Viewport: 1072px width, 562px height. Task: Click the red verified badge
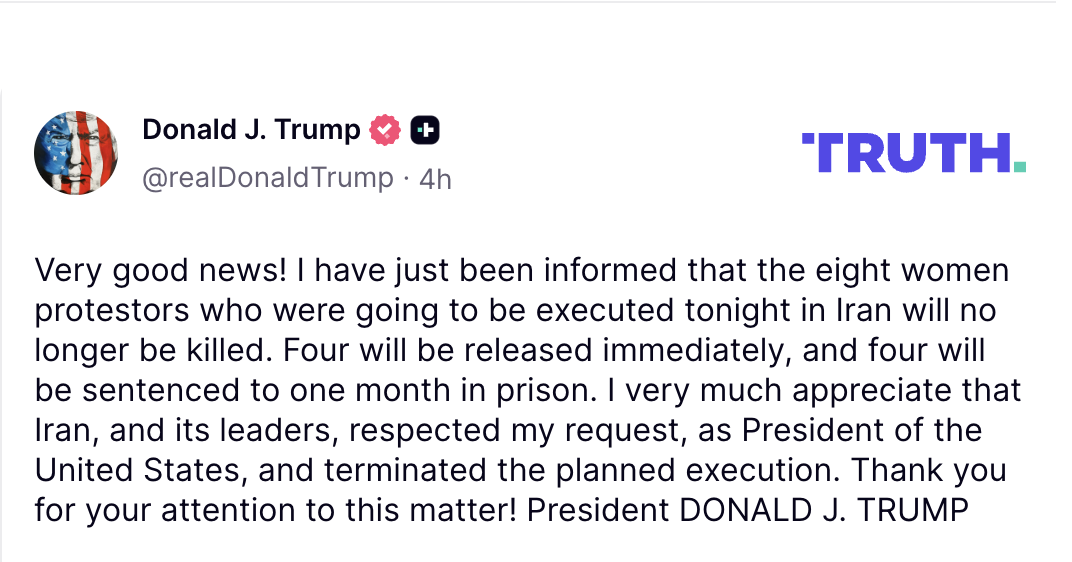[x=385, y=130]
